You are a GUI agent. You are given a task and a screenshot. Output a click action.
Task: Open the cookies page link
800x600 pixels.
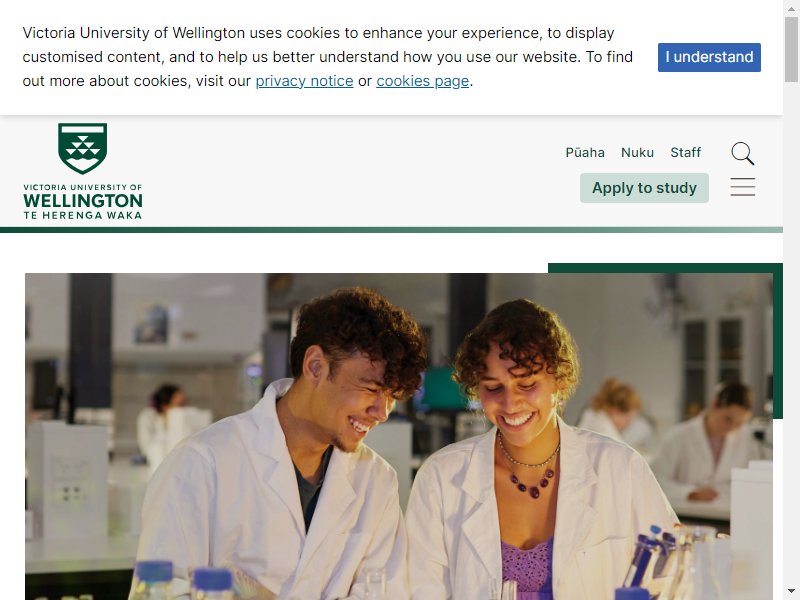422,81
